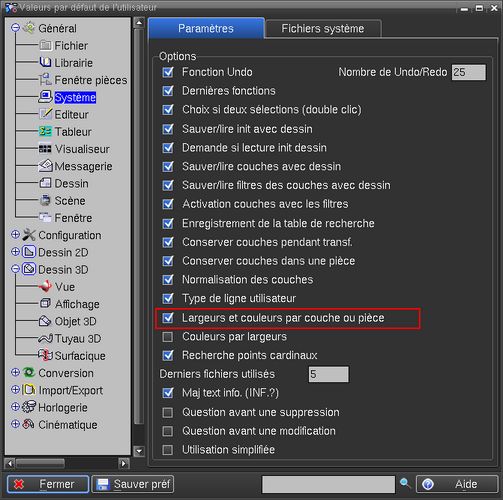Uncheck the Fonction Undo checkbox

[168, 72]
